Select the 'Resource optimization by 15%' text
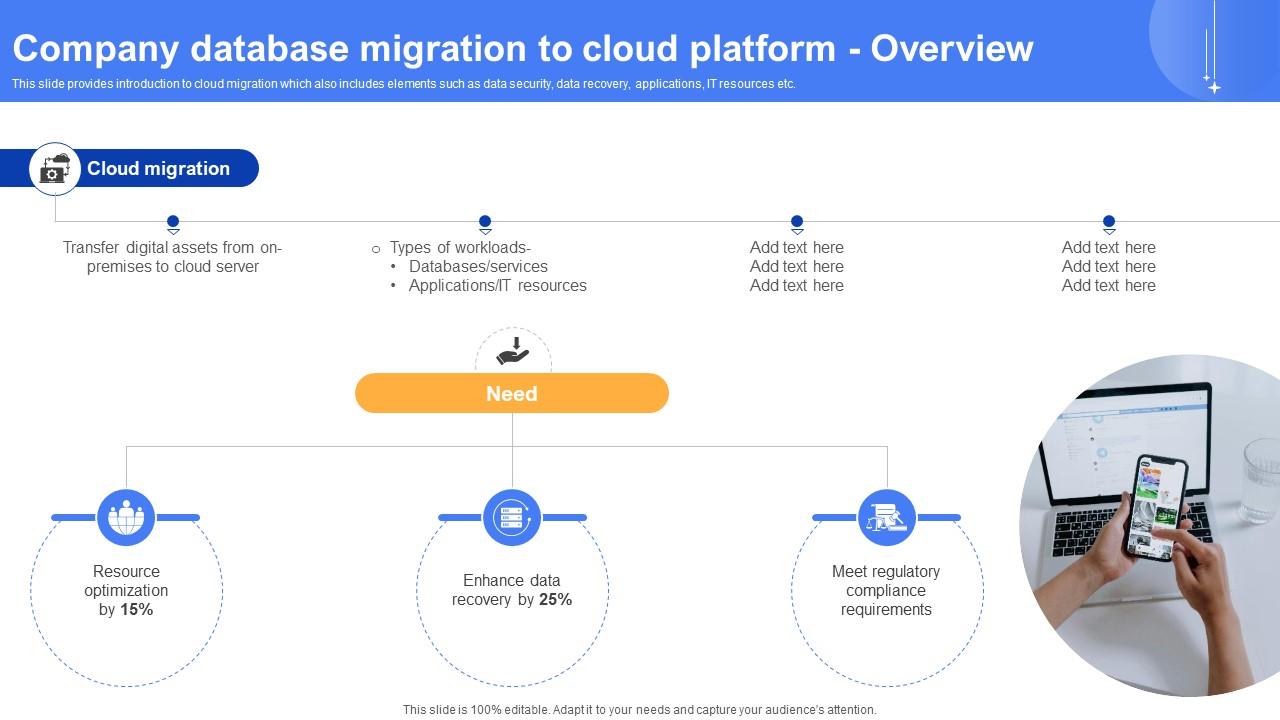 126,590
